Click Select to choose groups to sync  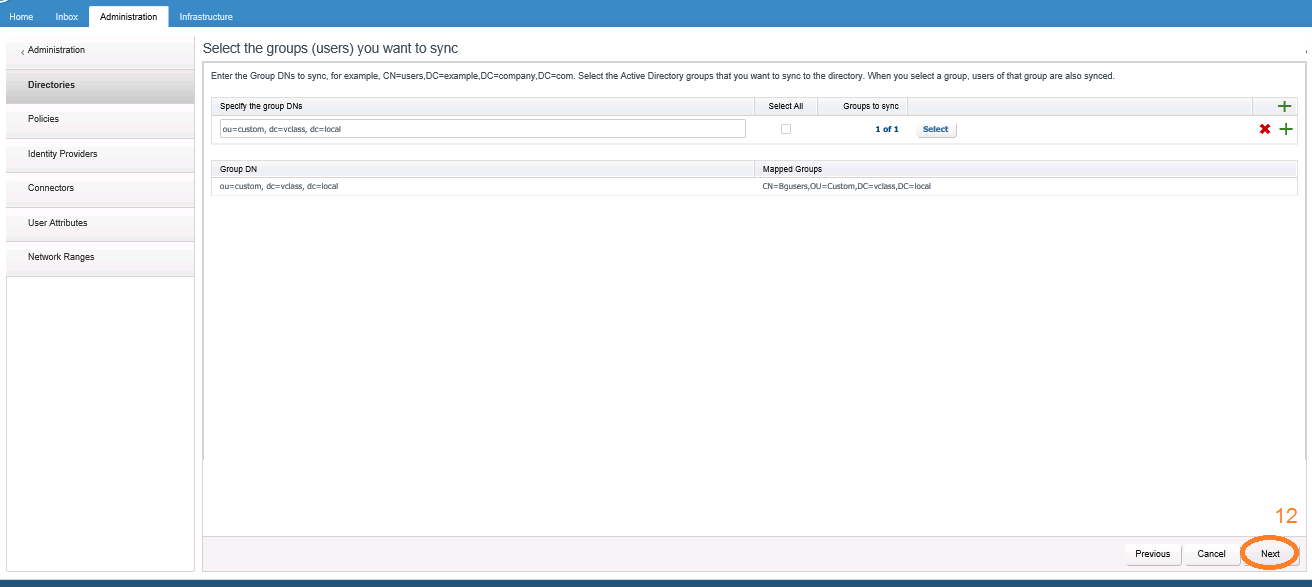point(936,129)
